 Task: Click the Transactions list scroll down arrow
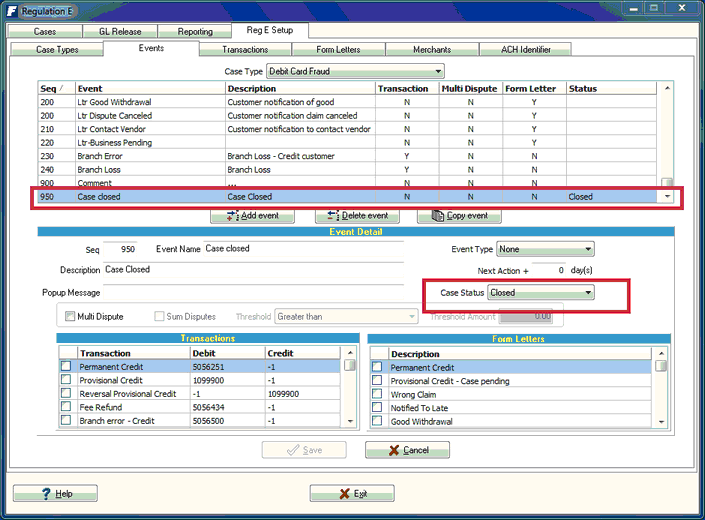point(350,422)
